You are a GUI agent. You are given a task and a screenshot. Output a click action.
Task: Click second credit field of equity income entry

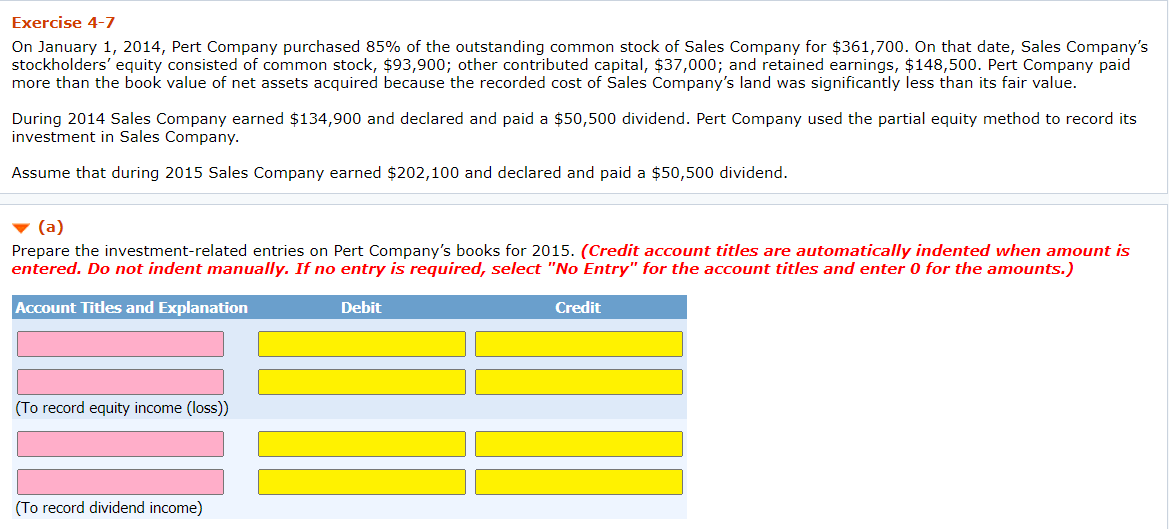point(579,382)
